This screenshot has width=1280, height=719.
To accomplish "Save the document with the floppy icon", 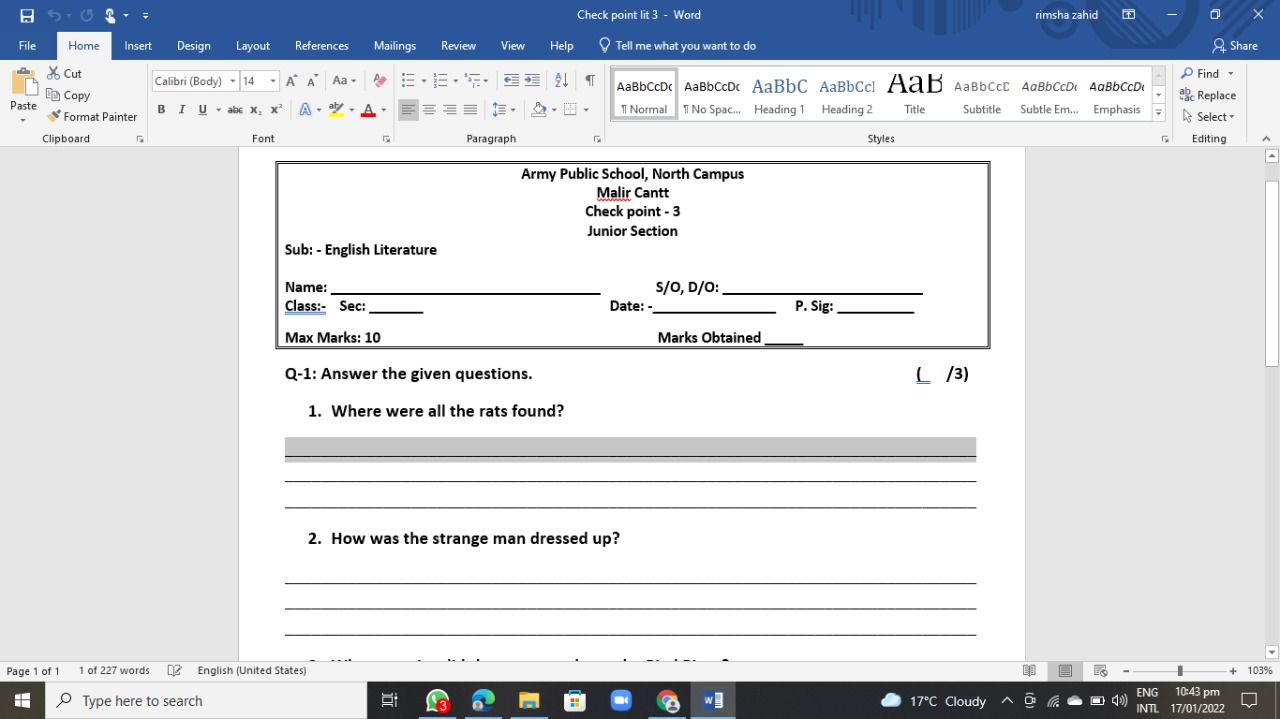I will pyautogui.click(x=27, y=15).
